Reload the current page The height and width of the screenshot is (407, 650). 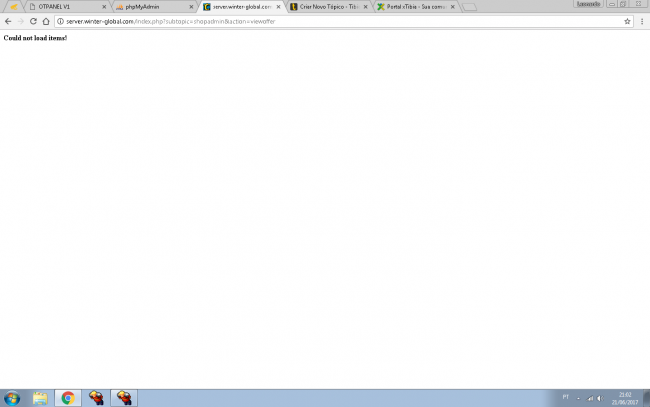[x=33, y=21]
